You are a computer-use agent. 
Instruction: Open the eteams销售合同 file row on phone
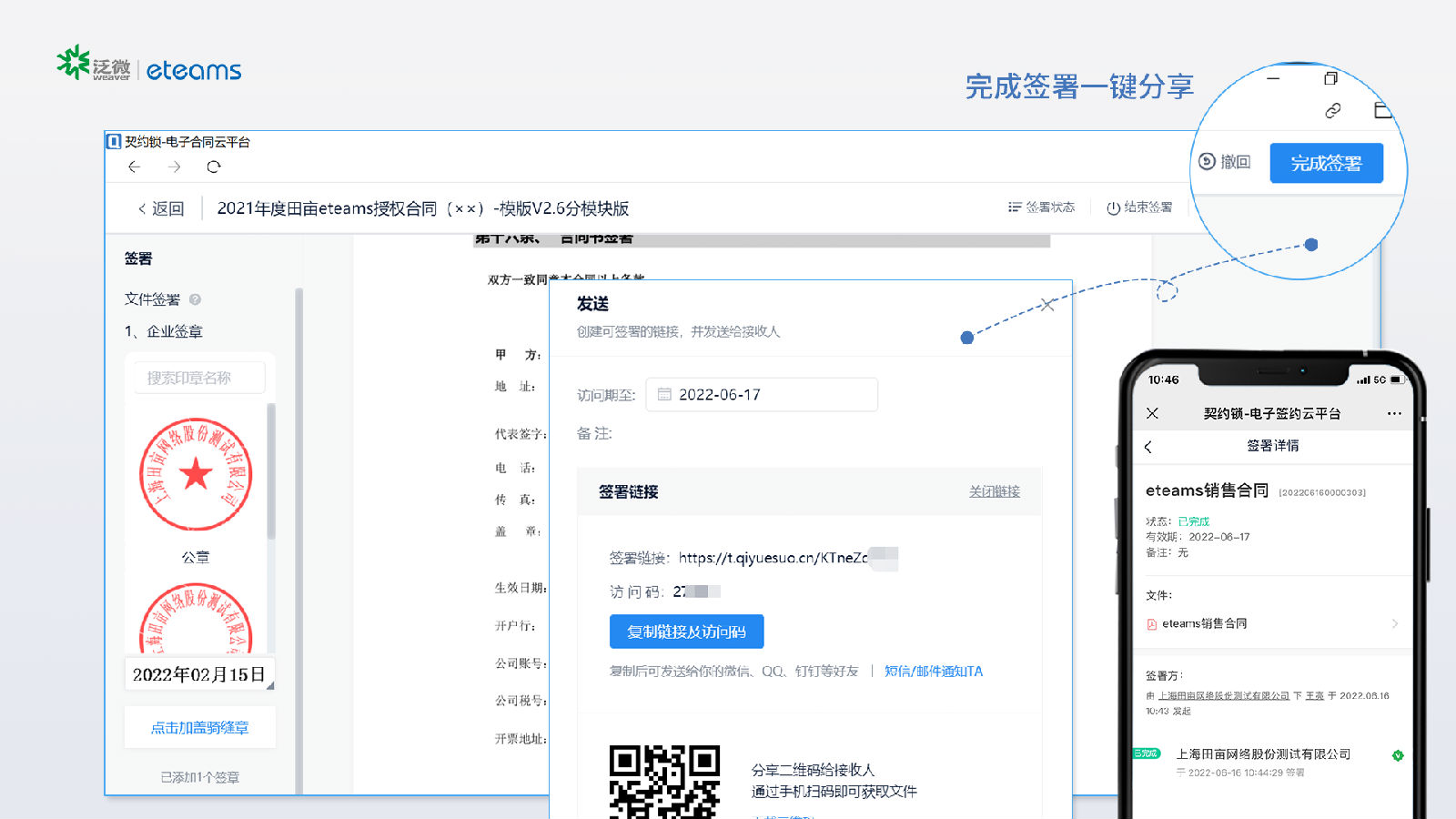pos(1272,623)
